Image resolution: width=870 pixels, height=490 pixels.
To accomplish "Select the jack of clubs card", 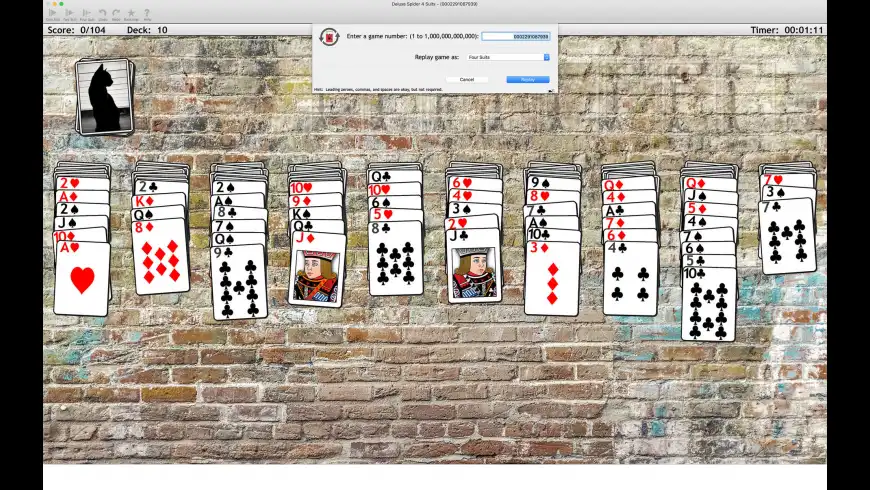I will pyautogui.click(x=473, y=266).
